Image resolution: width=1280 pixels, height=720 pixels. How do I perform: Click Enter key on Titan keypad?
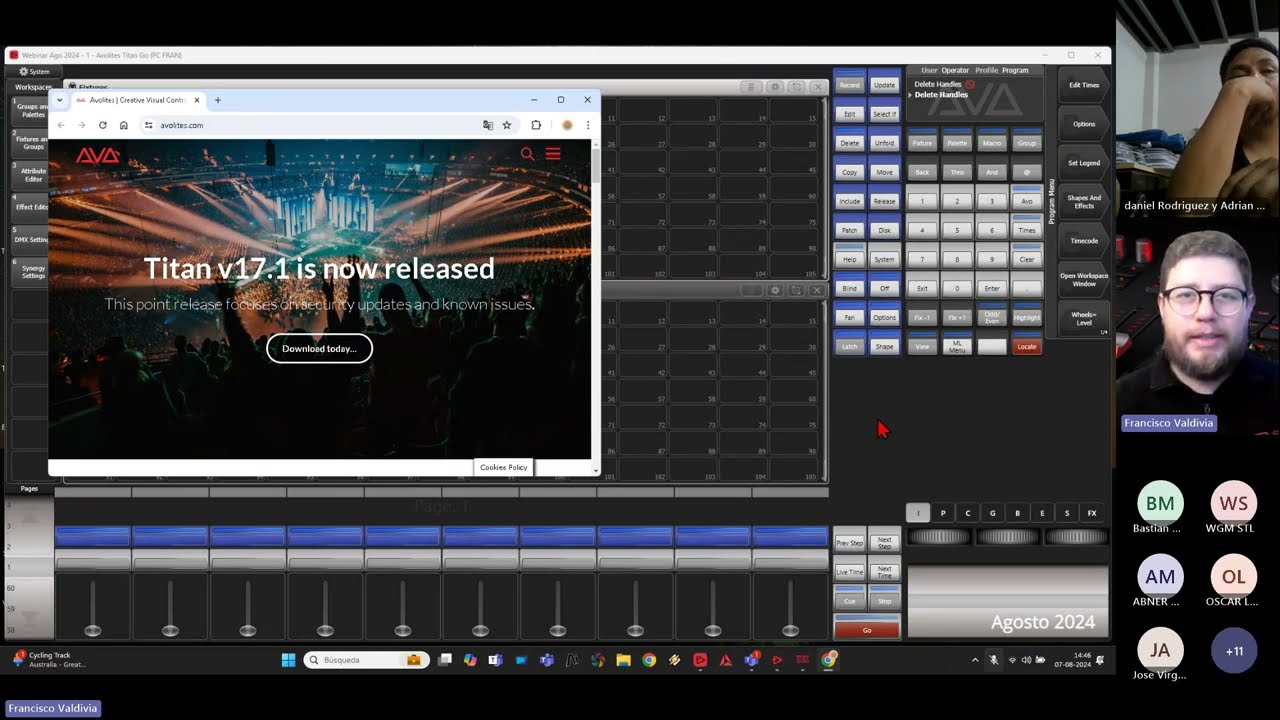992,288
